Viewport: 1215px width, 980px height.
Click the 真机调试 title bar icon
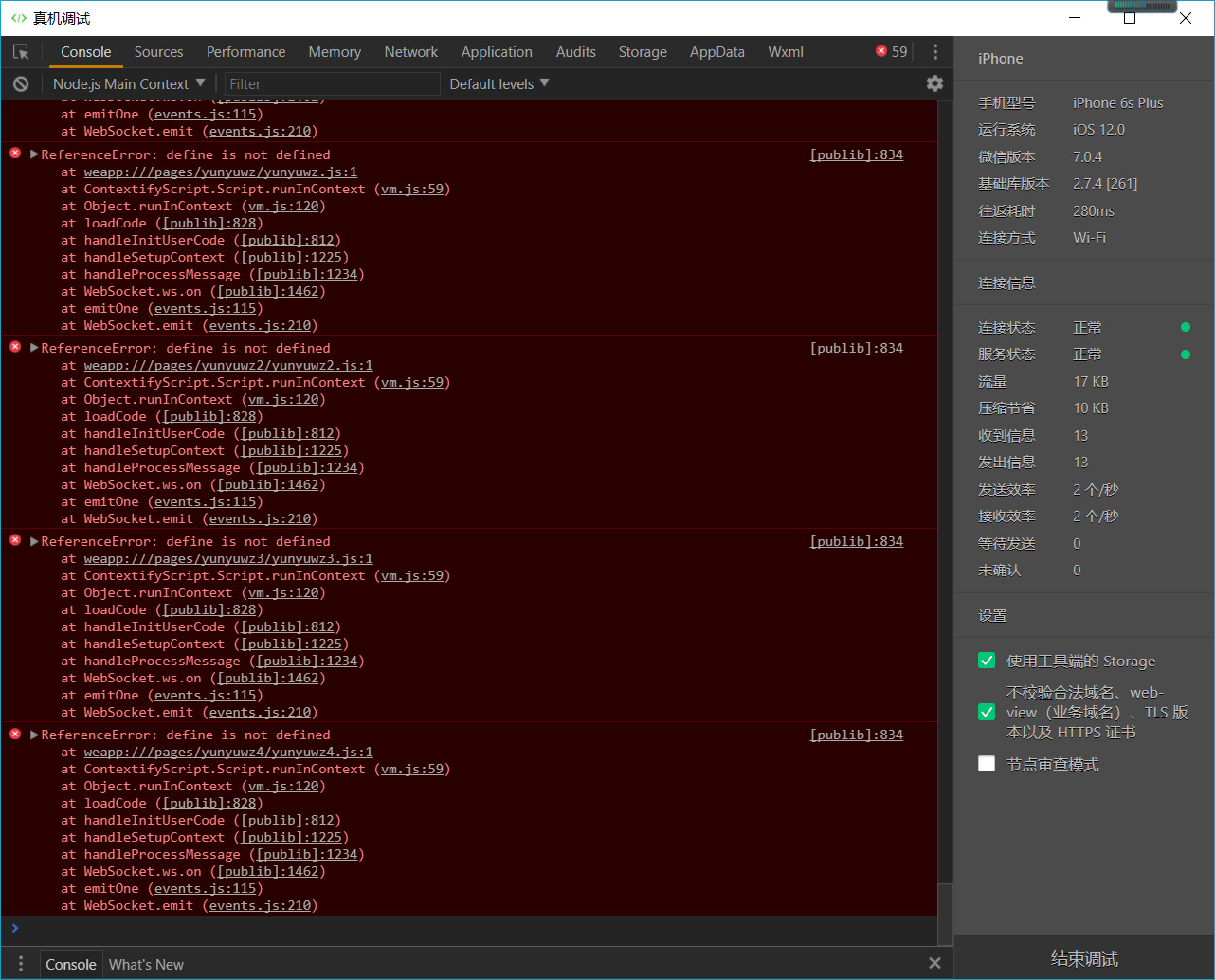pos(19,18)
